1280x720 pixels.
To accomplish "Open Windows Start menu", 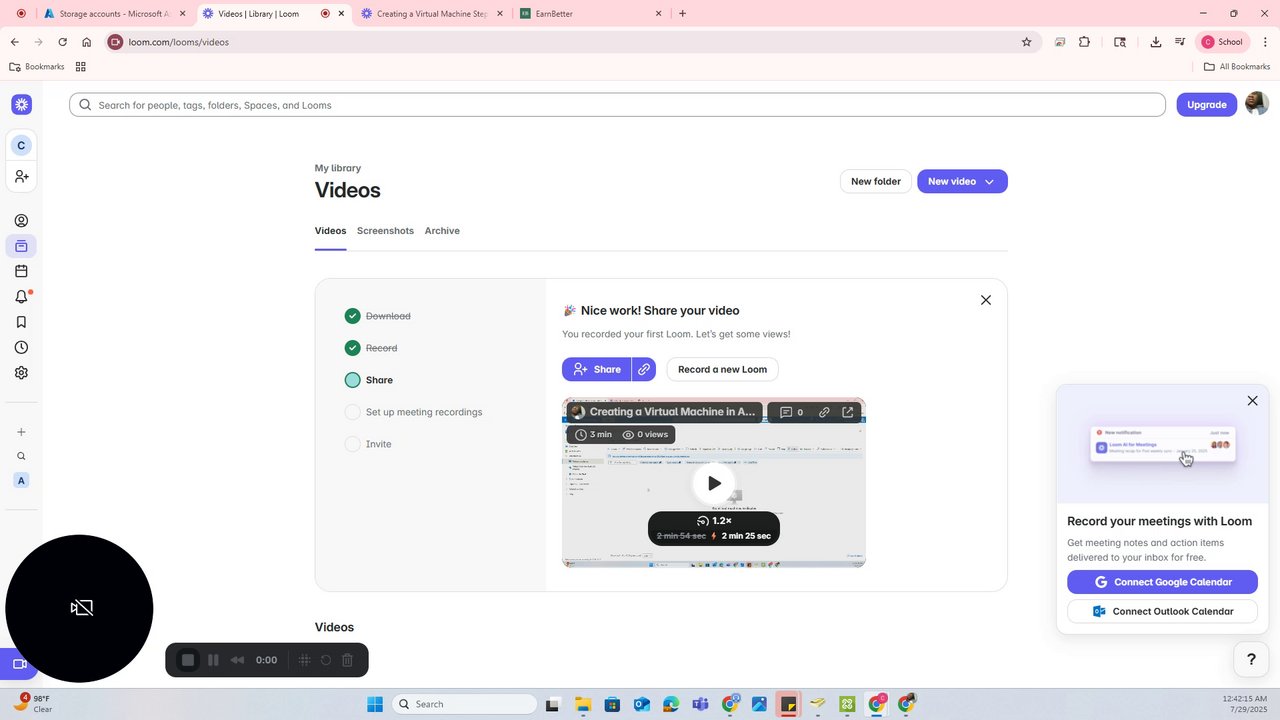I will 375,704.
